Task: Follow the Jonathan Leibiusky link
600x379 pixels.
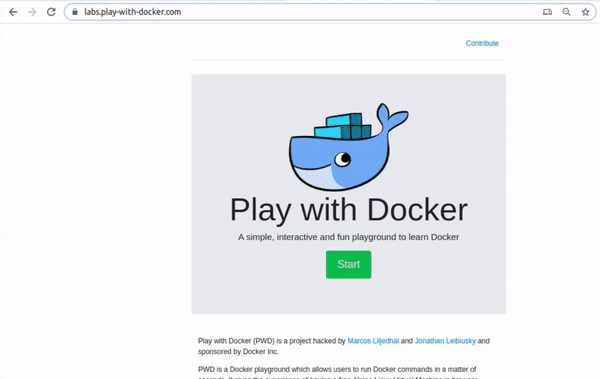Action: [445, 341]
